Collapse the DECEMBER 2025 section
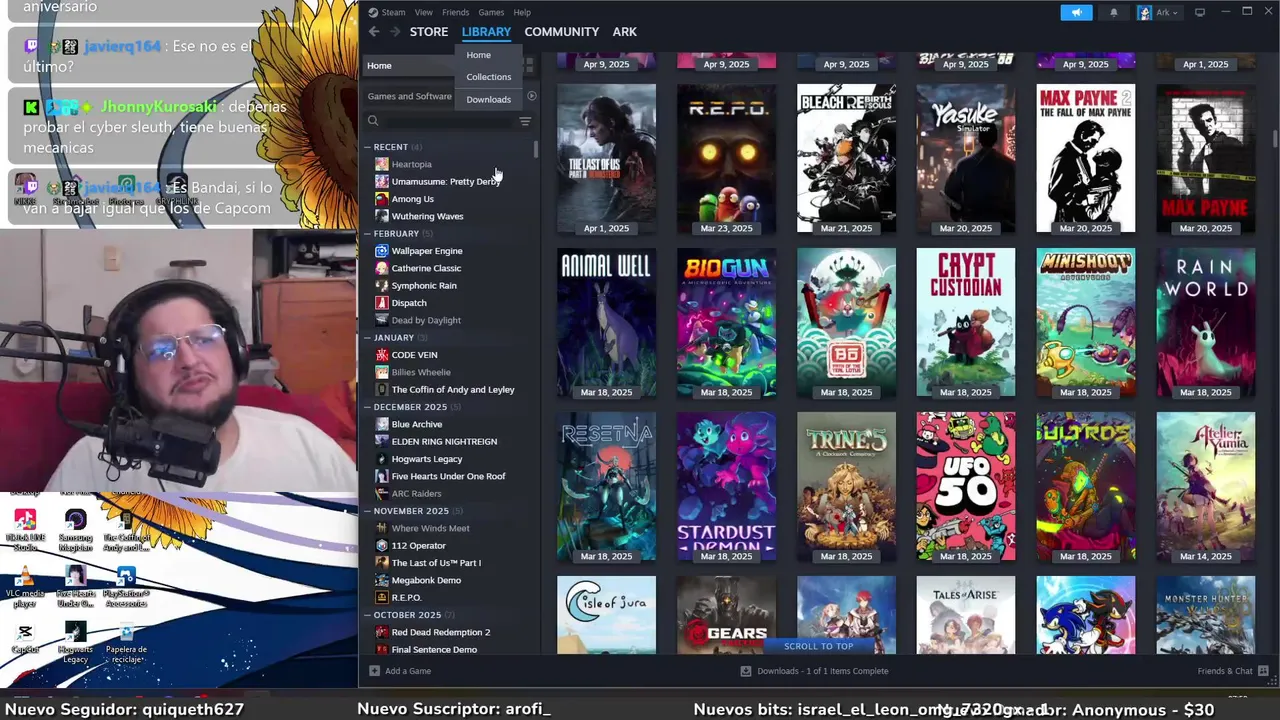 (x=368, y=407)
